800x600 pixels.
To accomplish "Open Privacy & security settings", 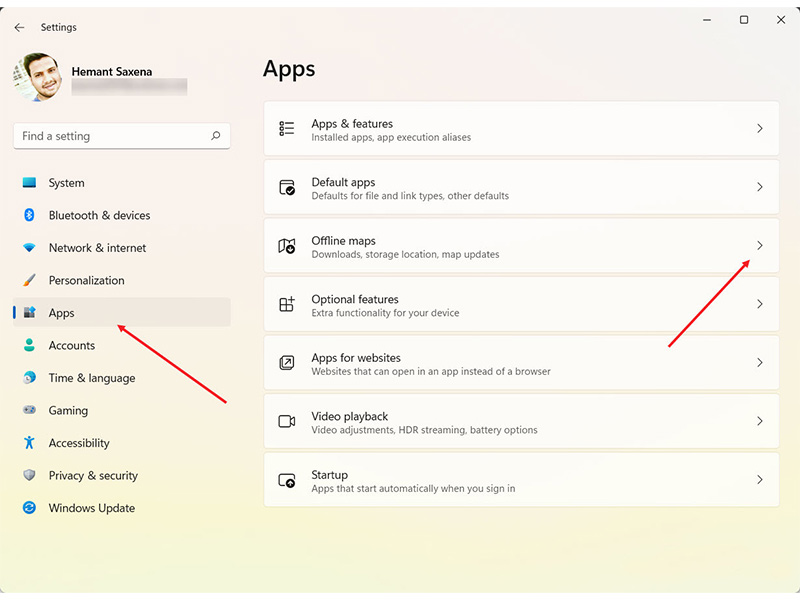I will [121, 475].
